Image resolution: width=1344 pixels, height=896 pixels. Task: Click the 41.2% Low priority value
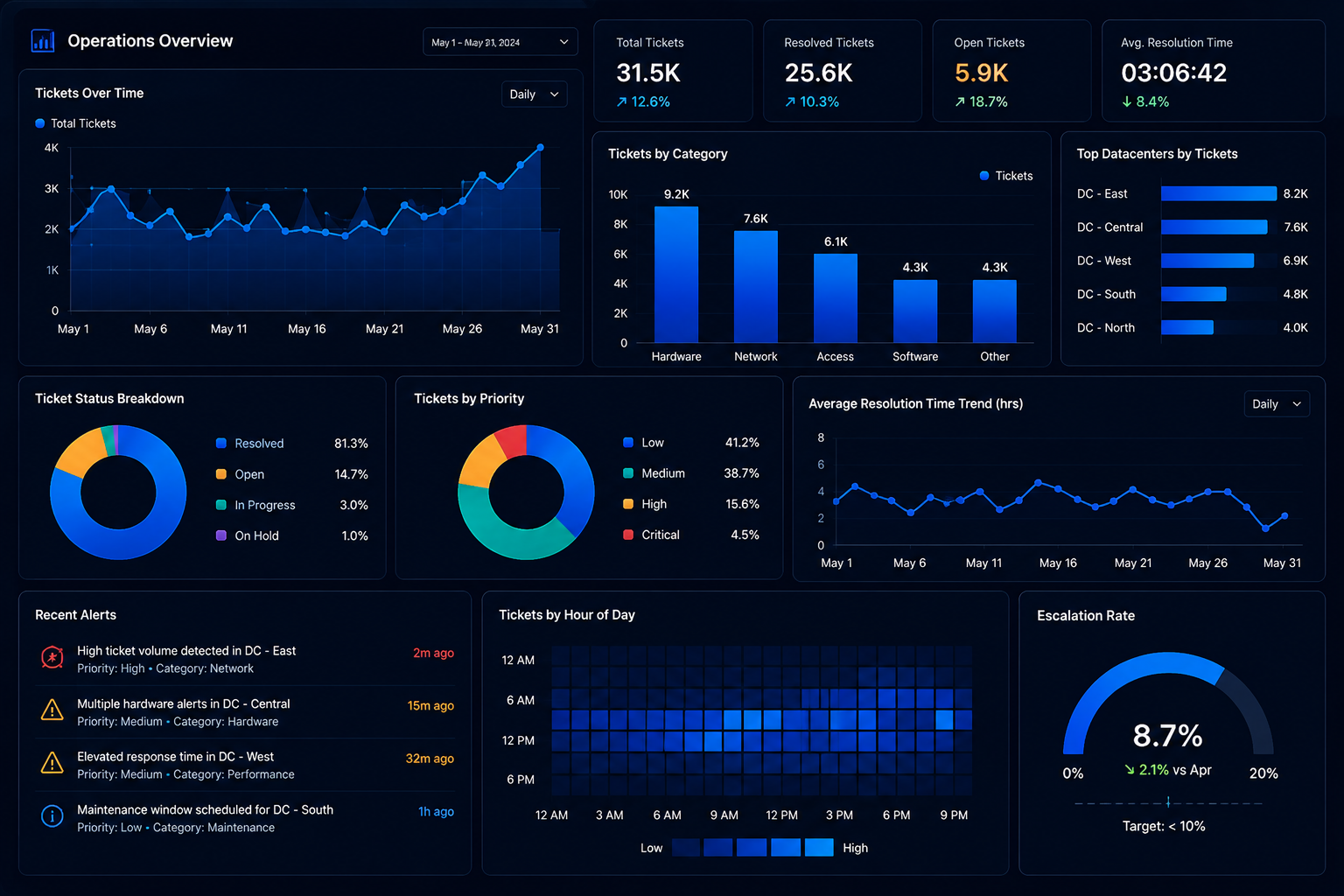742,443
